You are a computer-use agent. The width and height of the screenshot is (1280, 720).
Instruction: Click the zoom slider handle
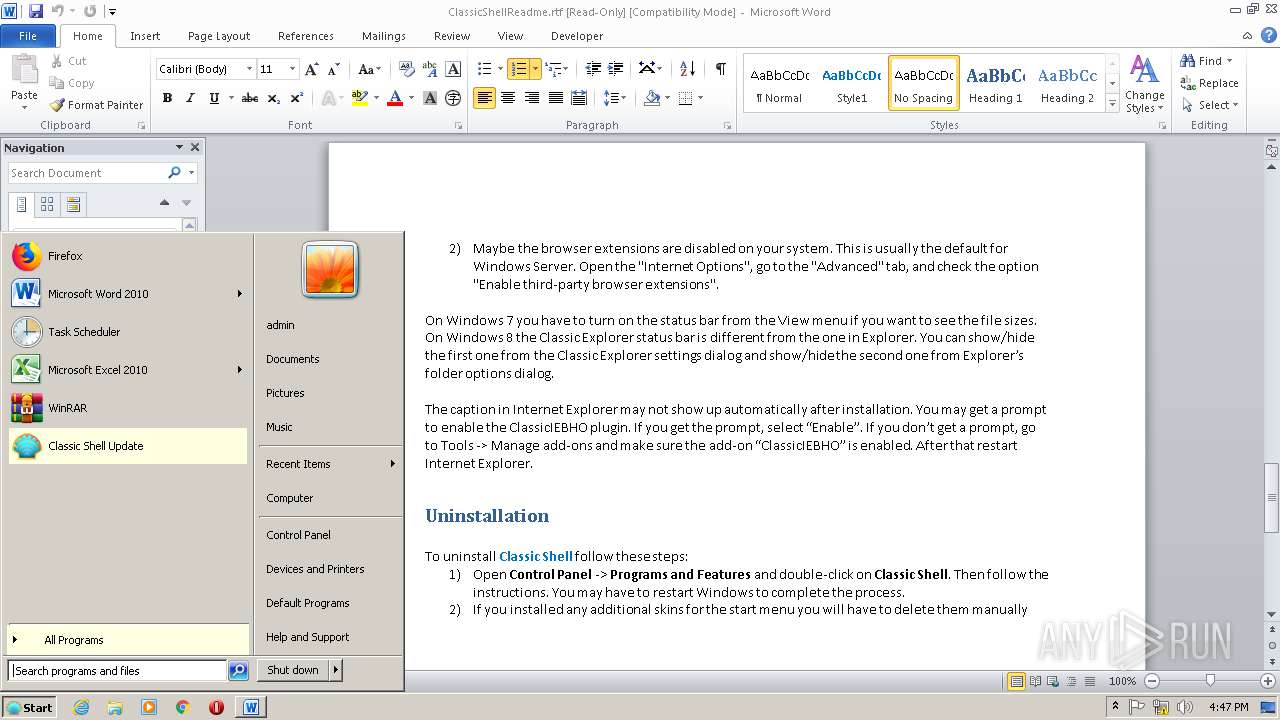pyautogui.click(x=1210, y=681)
